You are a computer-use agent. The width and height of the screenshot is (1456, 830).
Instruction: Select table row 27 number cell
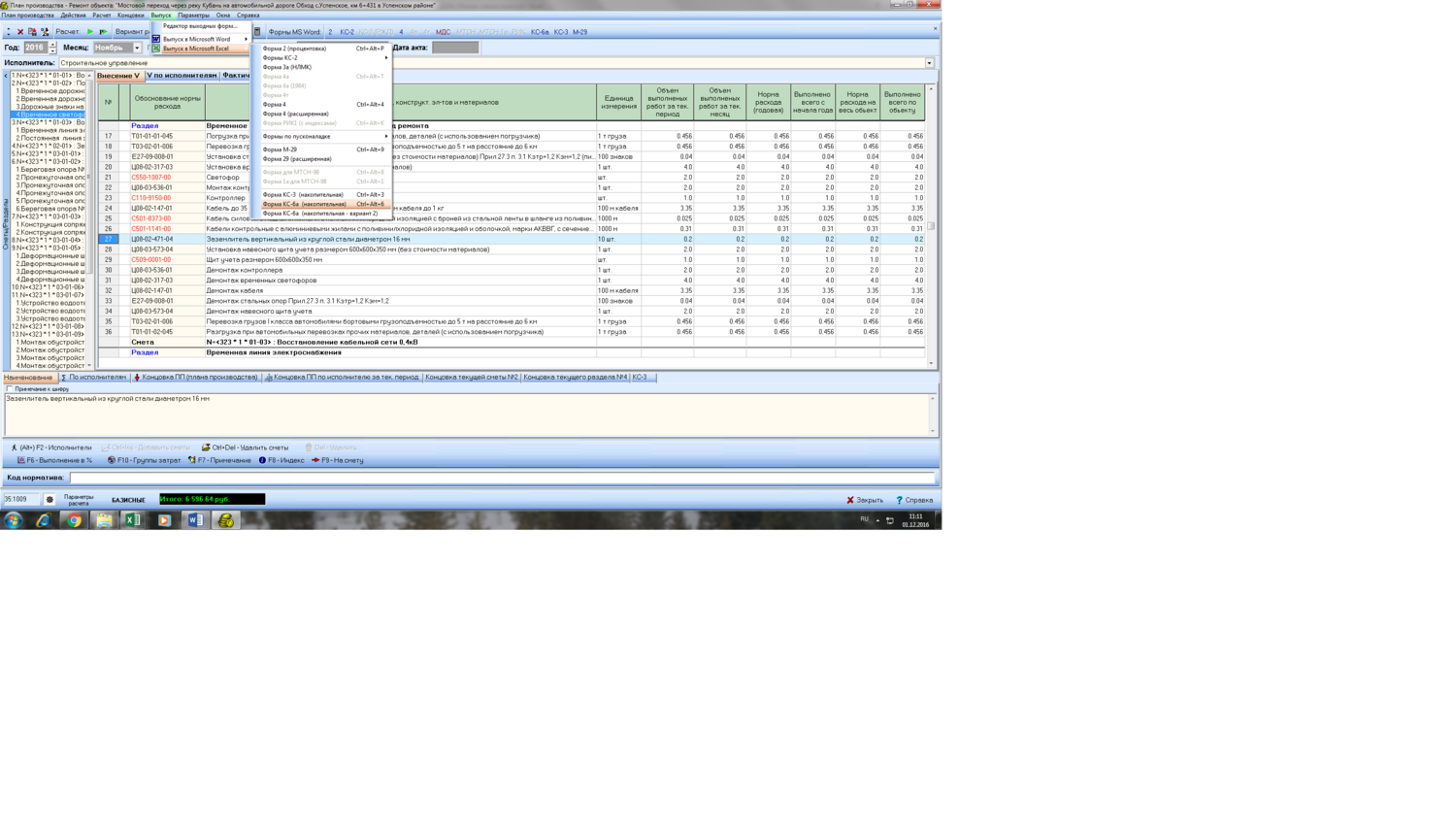pos(108,239)
